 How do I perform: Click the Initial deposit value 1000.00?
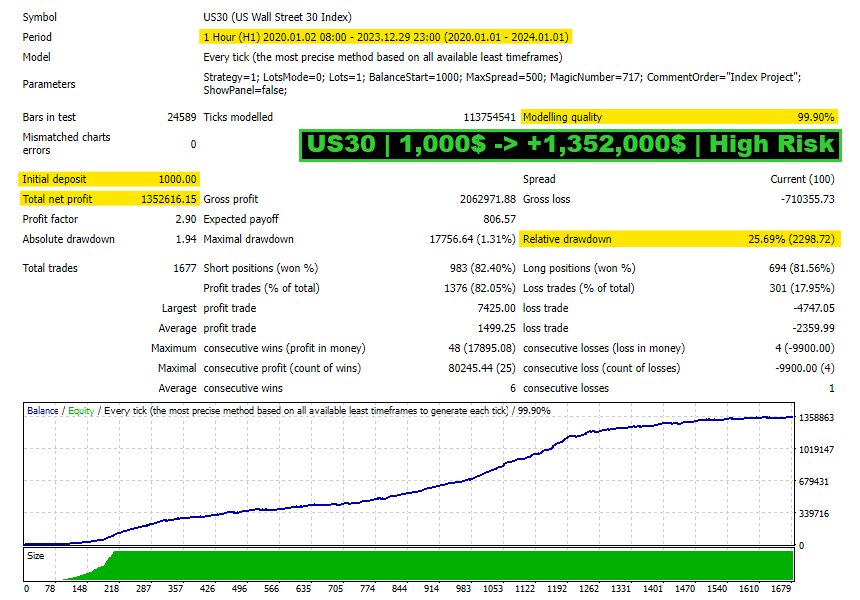[177, 179]
